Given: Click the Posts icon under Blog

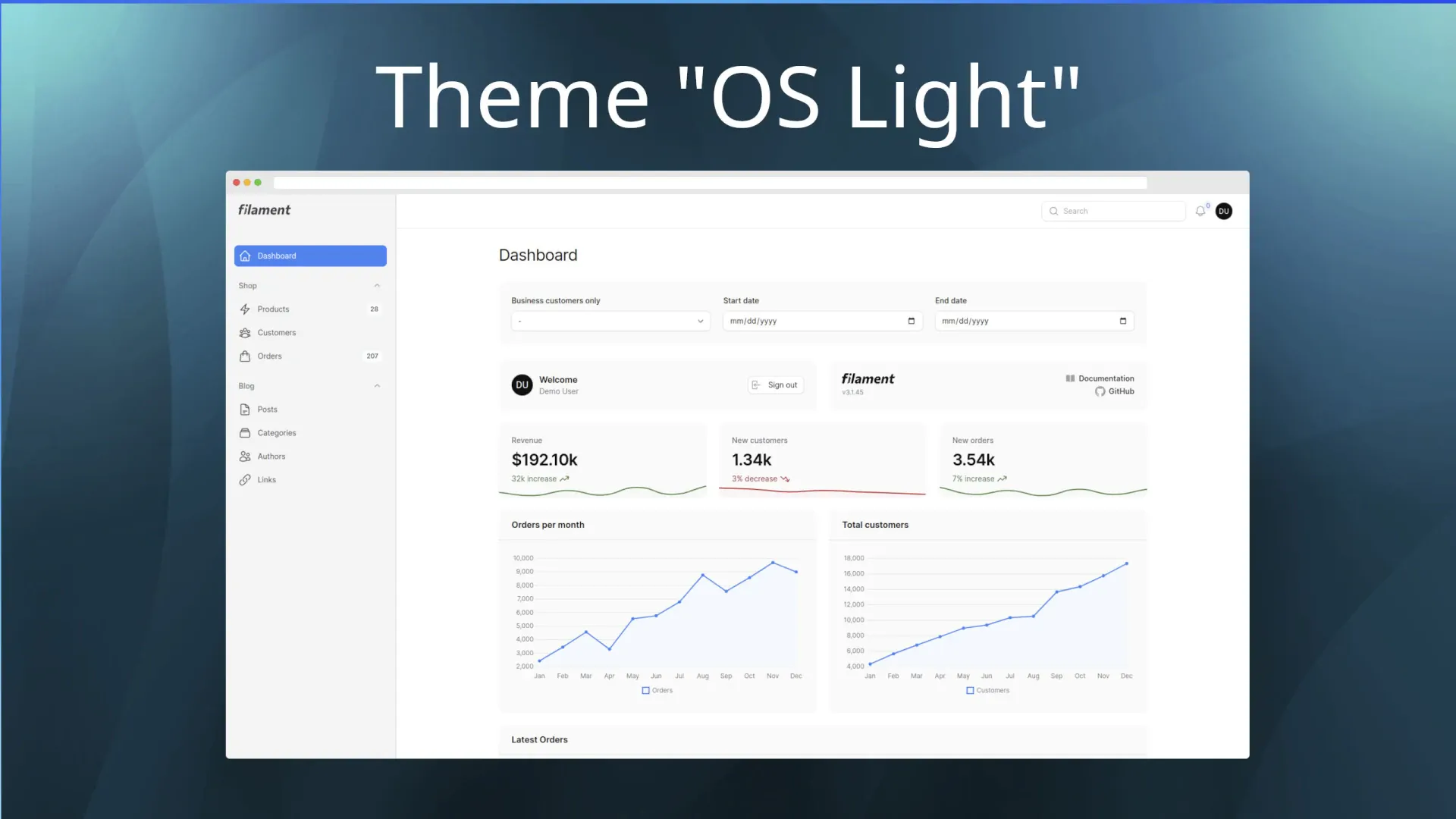Looking at the screenshot, I should pyautogui.click(x=244, y=409).
